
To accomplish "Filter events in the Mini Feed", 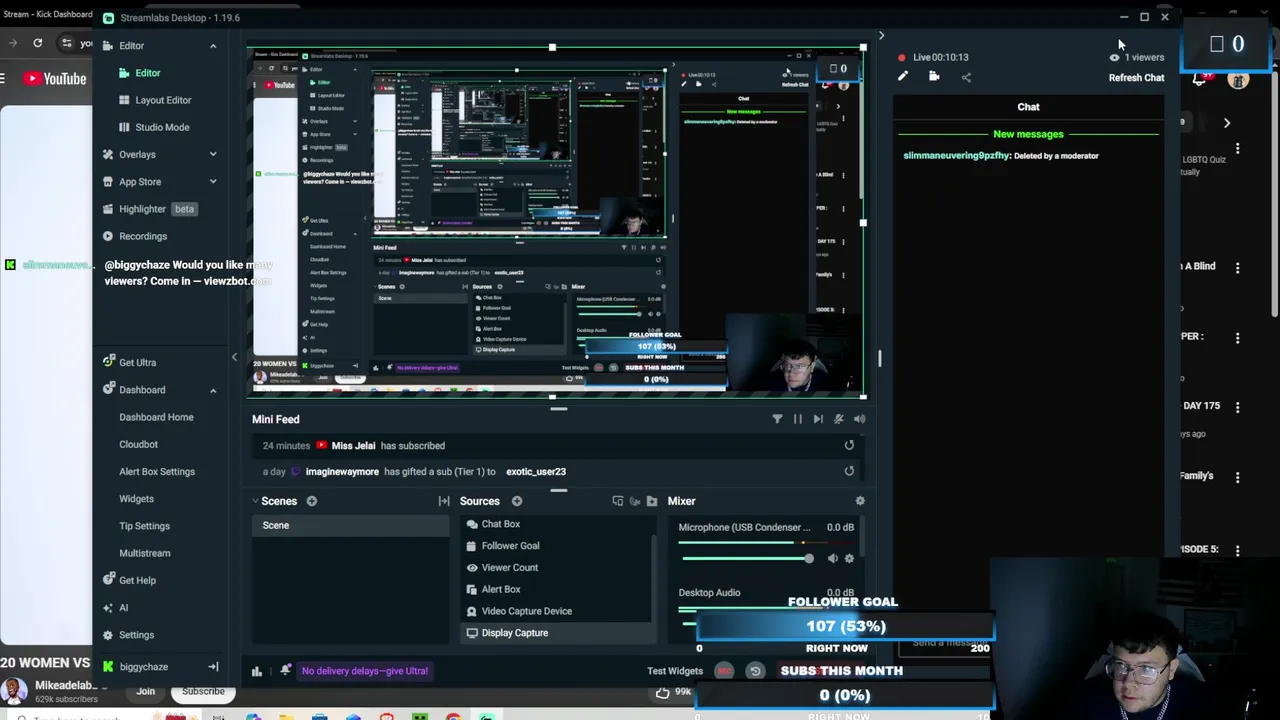I will click(777, 419).
